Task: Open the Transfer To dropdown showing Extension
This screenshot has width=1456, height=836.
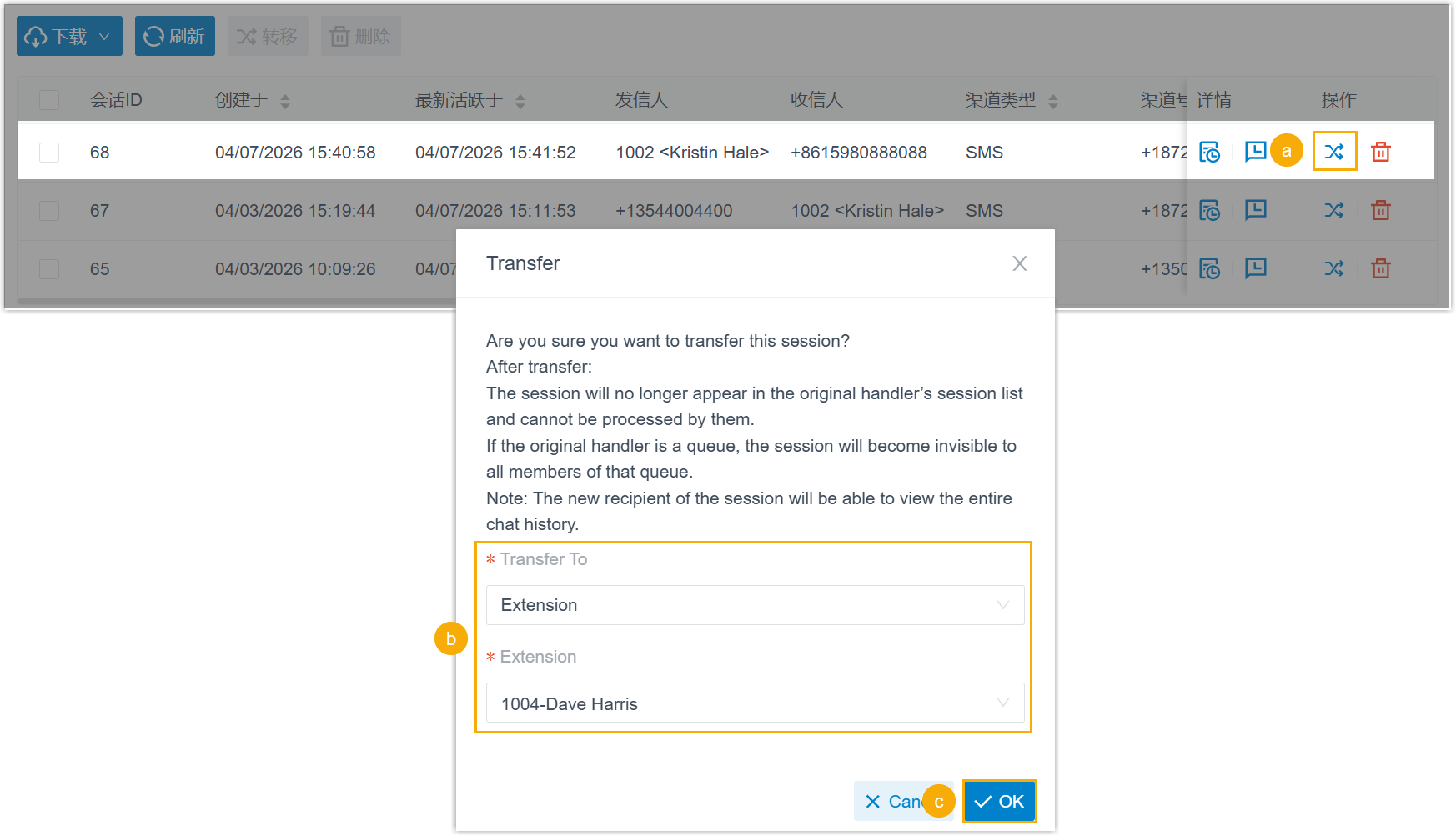Action: coord(755,605)
